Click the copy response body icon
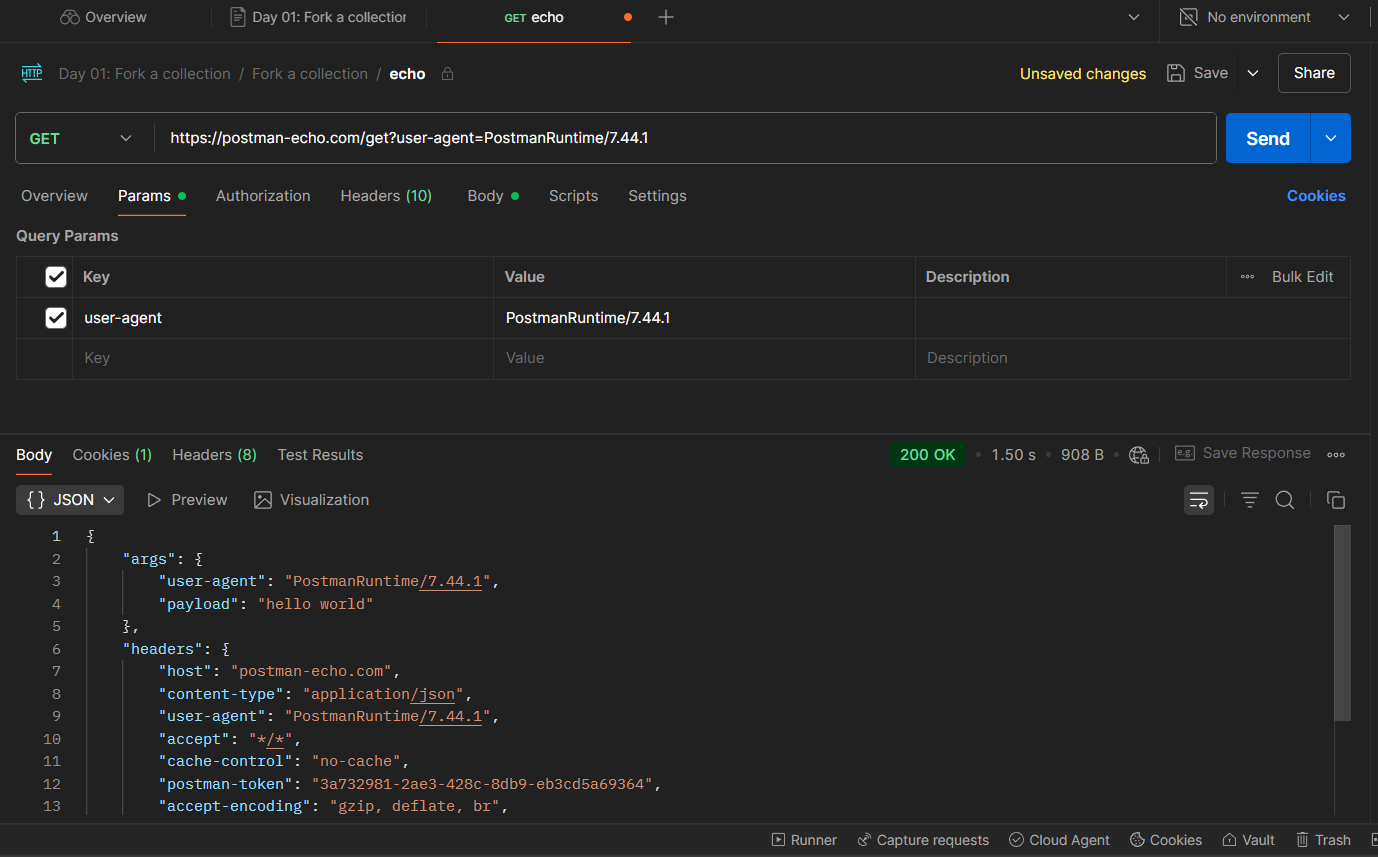 1335,500
